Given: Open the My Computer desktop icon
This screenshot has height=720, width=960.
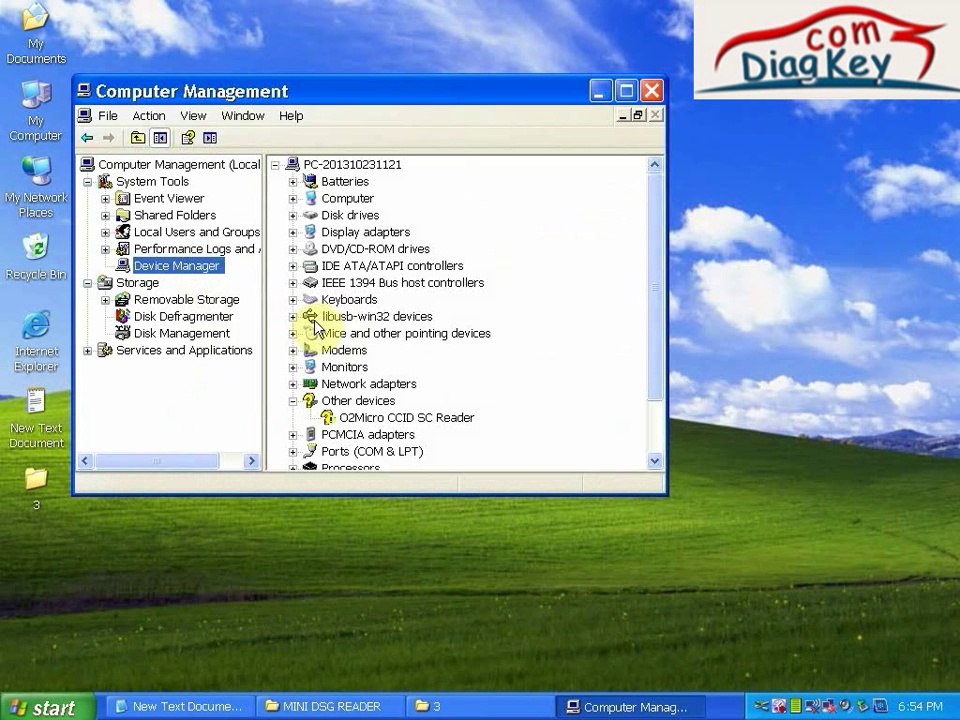Looking at the screenshot, I should [x=36, y=110].
